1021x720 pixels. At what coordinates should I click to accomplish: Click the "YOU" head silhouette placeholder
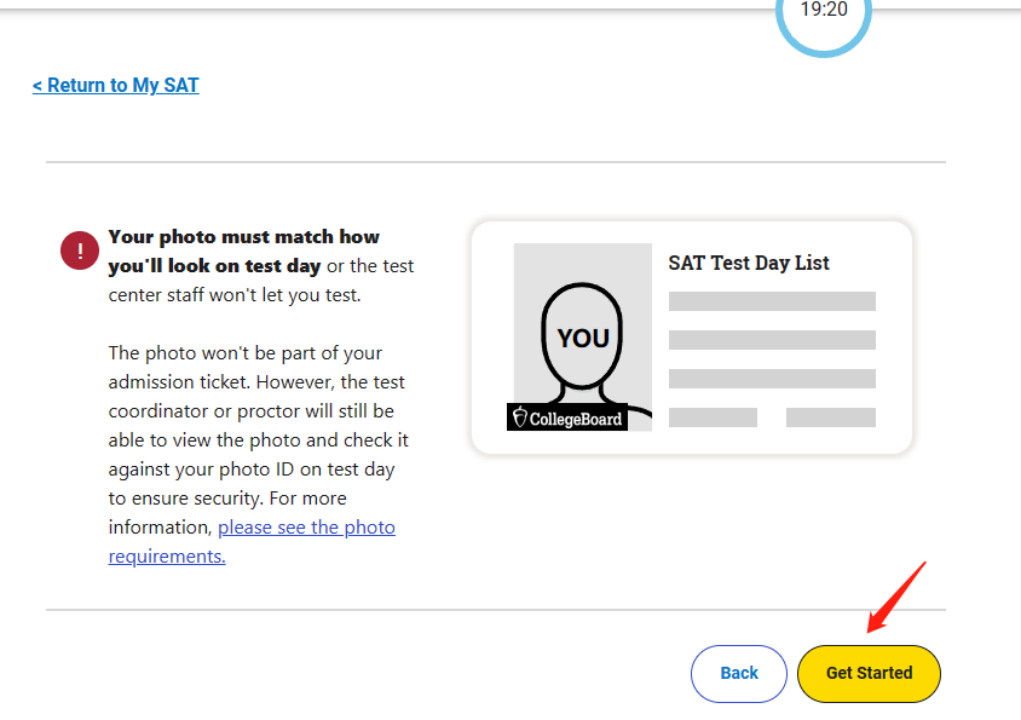pyautogui.click(x=583, y=338)
